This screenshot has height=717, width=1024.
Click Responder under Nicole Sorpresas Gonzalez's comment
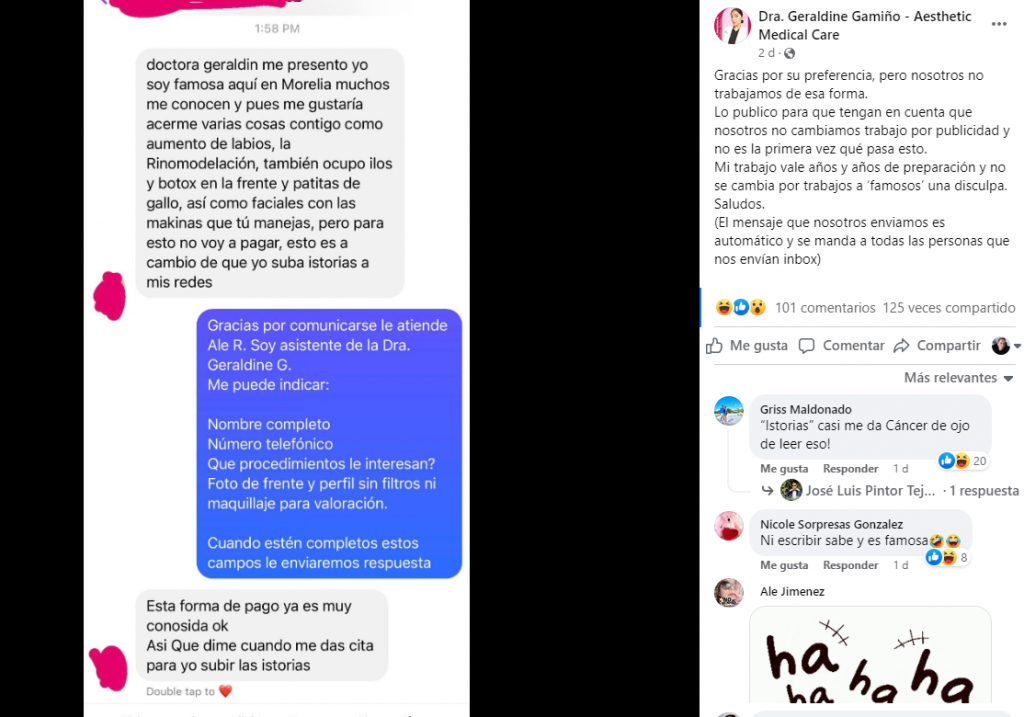click(850, 565)
